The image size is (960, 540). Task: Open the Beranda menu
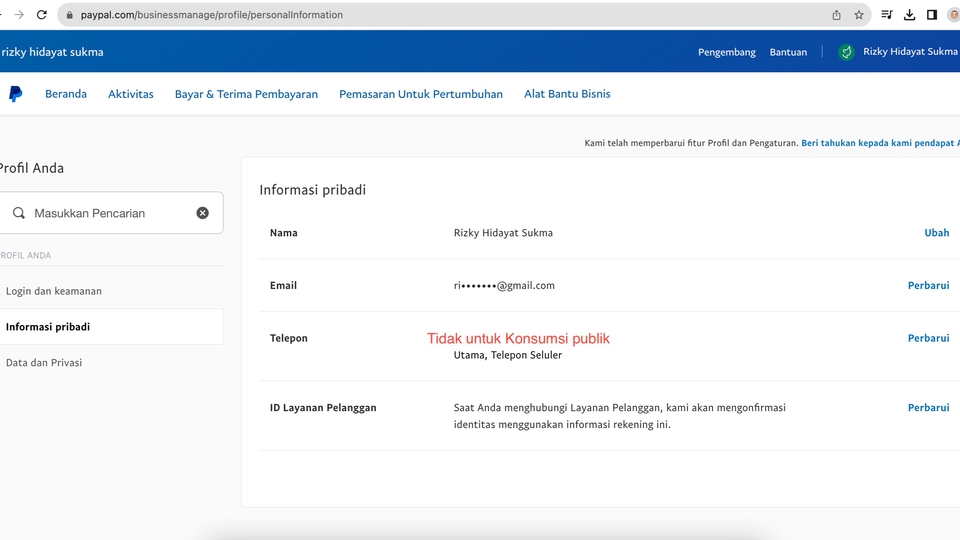66,94
